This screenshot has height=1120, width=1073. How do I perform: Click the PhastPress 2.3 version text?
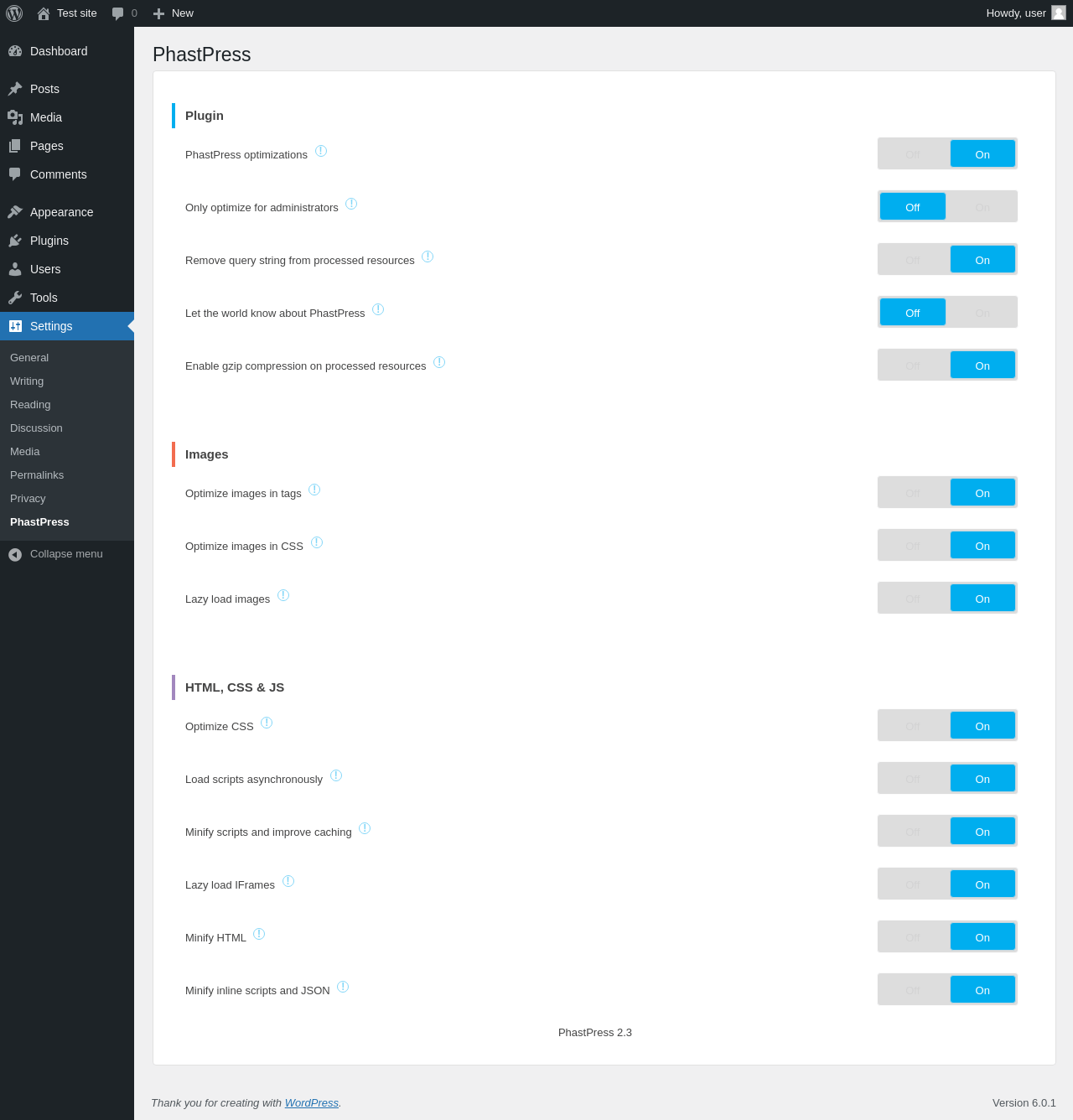coord(595,1033)
